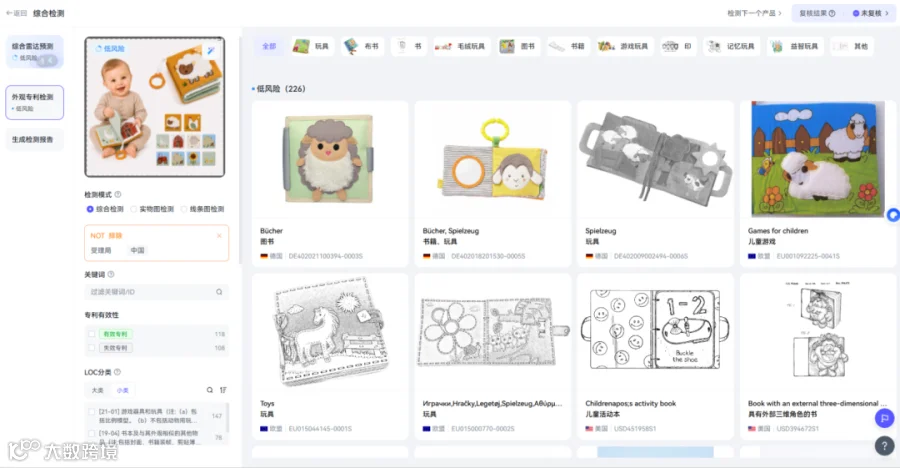Click 检测下一个产品 next arrow link
The image size is (900, 468).
(x=754, y=13)
